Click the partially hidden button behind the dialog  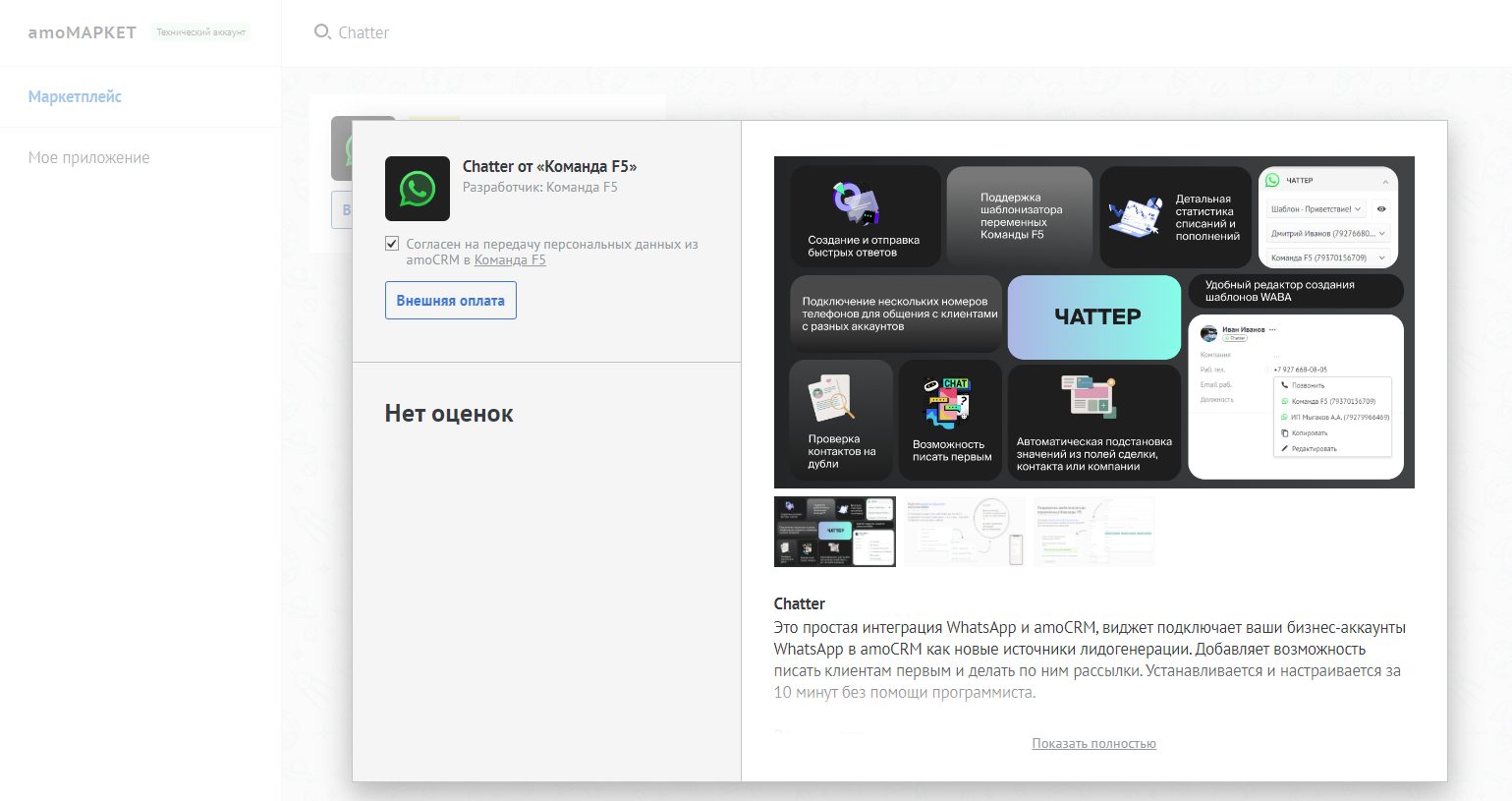tap(342, 210)
